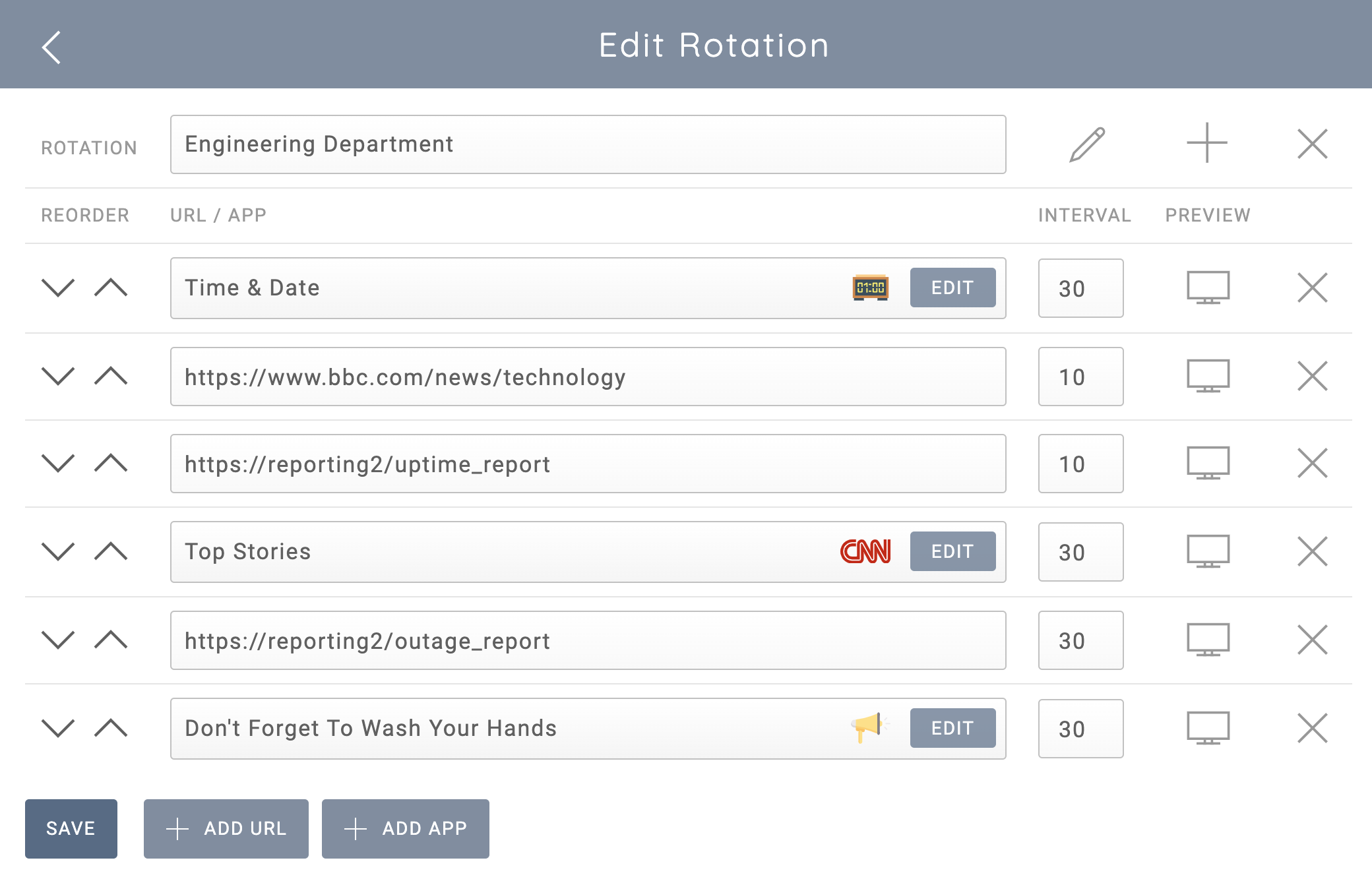Go back using the header arrow
Screen dimensions: 1372x881
[x=51, y=47]
